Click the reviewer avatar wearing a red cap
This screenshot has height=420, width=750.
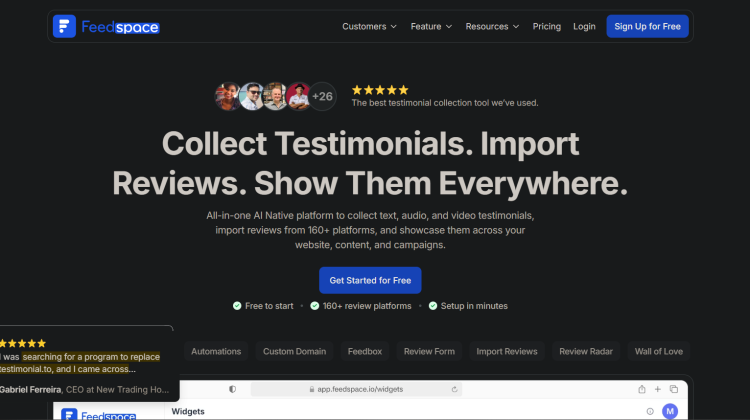pyautogui.click(x=298, y=97)
